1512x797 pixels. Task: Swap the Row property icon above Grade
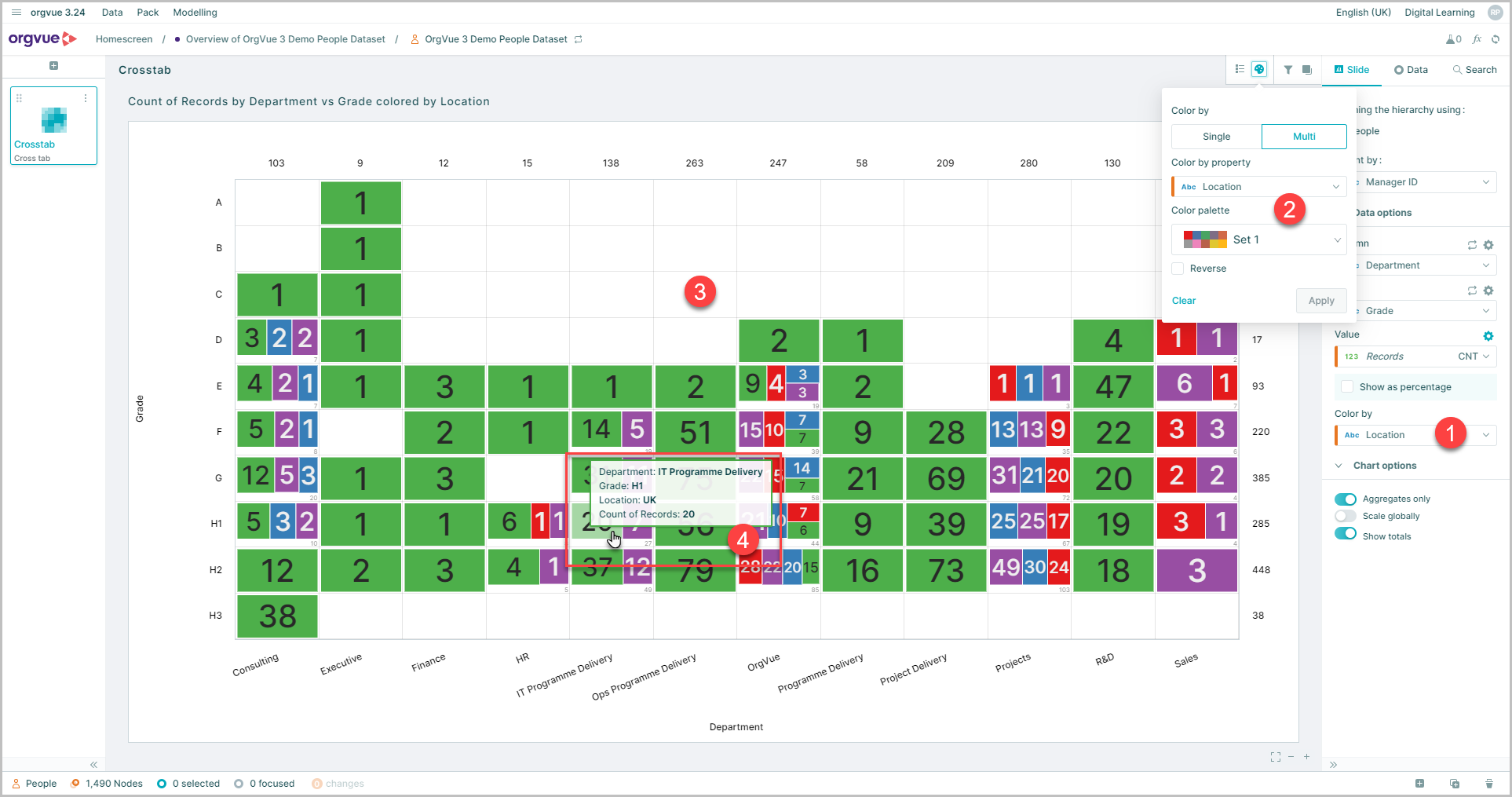pos(1472,291)
